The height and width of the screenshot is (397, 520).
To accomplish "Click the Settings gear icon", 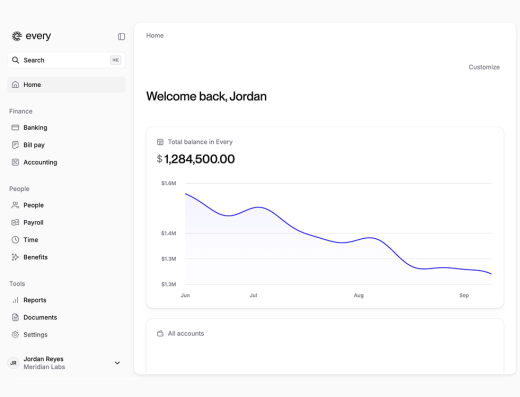I will point(15,334).
